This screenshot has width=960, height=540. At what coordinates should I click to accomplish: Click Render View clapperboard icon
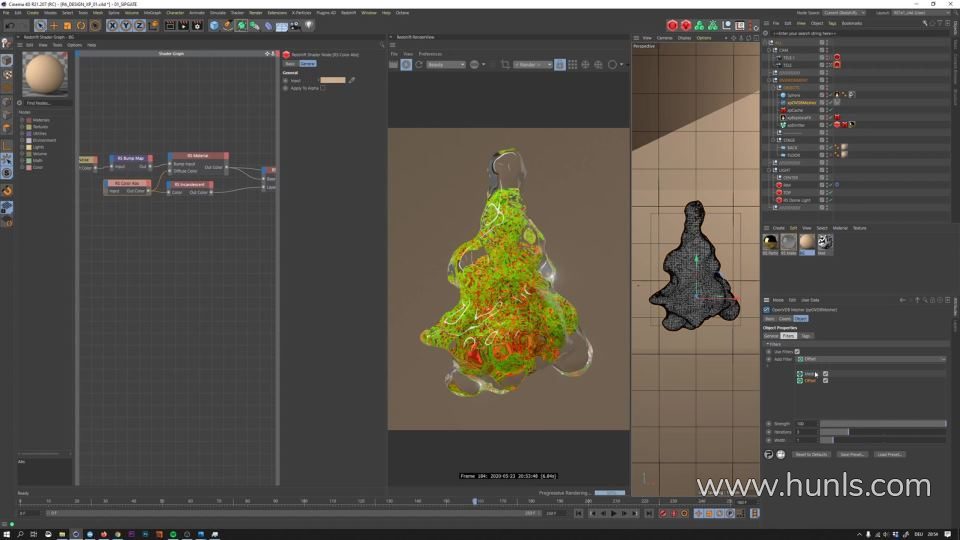coord(170,26)
